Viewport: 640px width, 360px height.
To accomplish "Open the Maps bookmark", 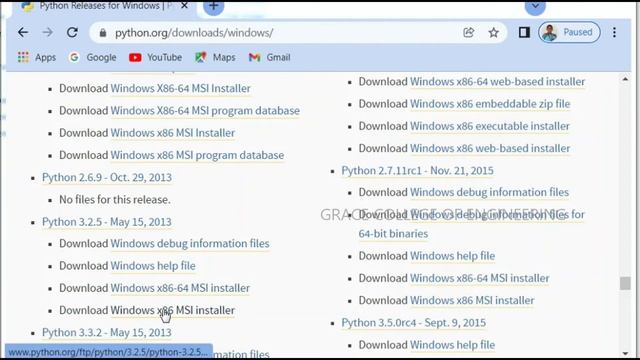I will point(215,58).
